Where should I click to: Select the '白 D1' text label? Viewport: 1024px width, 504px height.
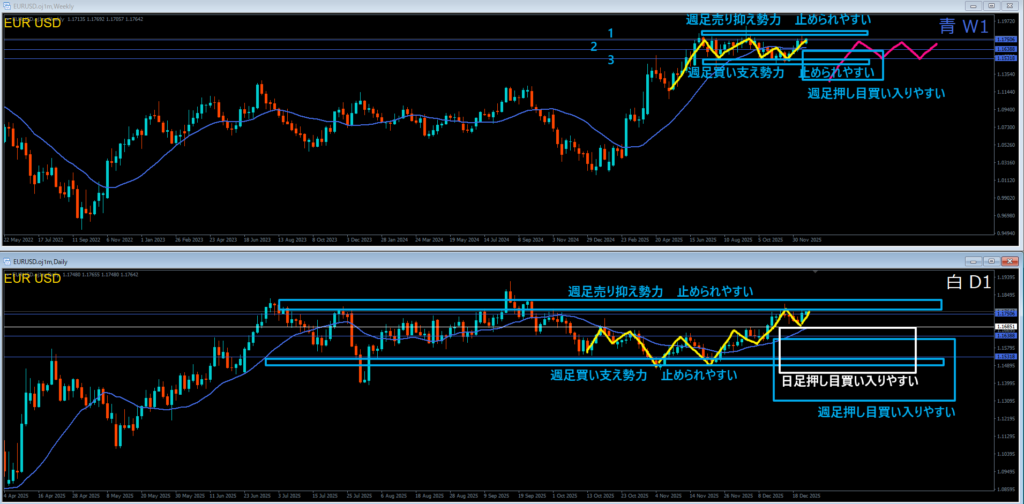pos(965,285)
